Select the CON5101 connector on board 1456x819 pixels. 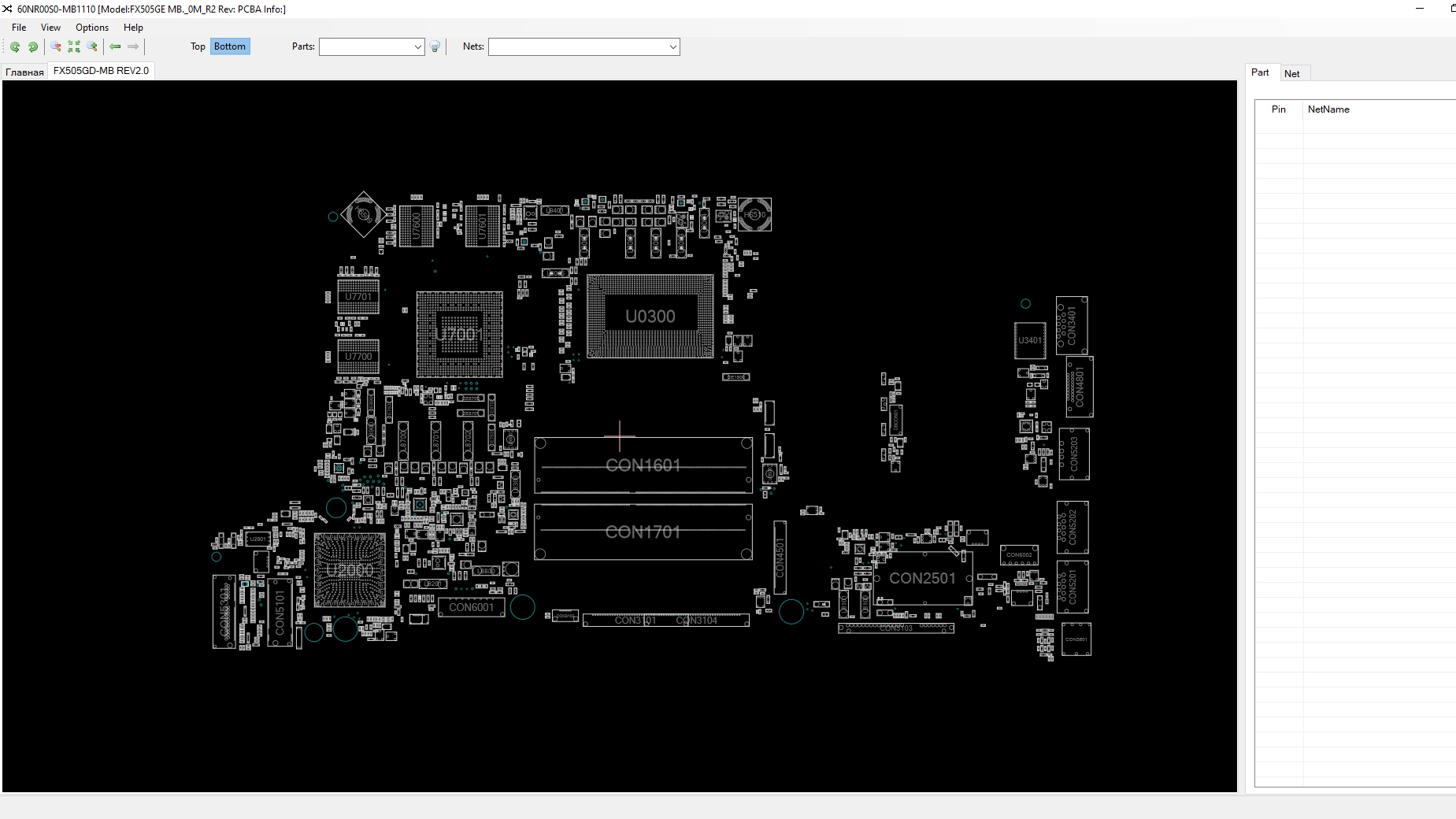(280, 613)
